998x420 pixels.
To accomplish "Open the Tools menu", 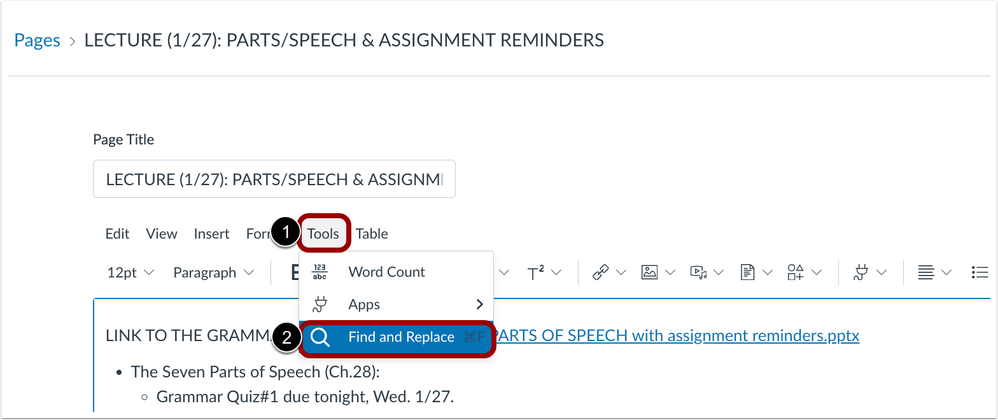I will 323,234.
